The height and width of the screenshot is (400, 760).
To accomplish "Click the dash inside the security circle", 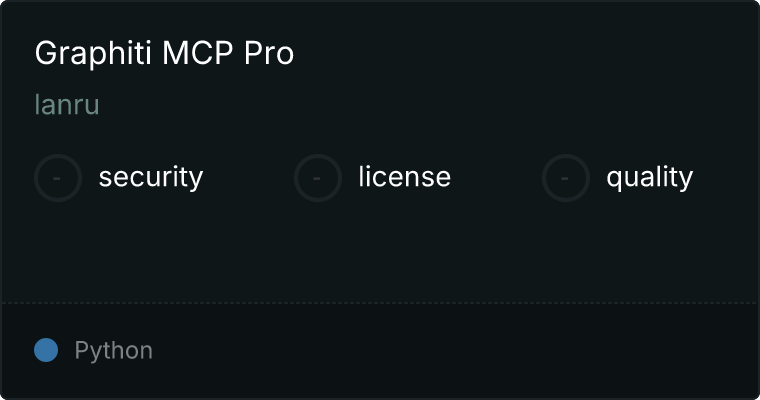I will coord(57,178).
